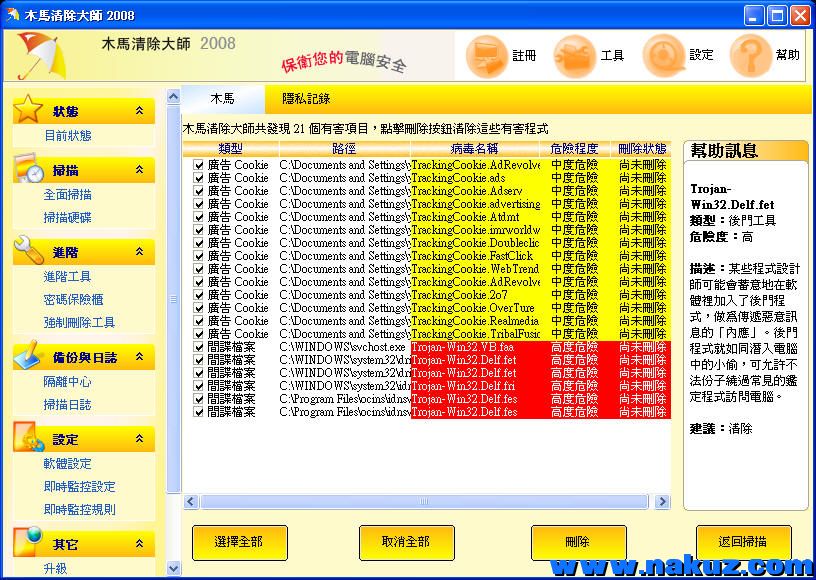This screenshot has height=580, width=816.
Task: Select the TrackingCookie.WebTrend virus name cell
Action: [475, 269]
